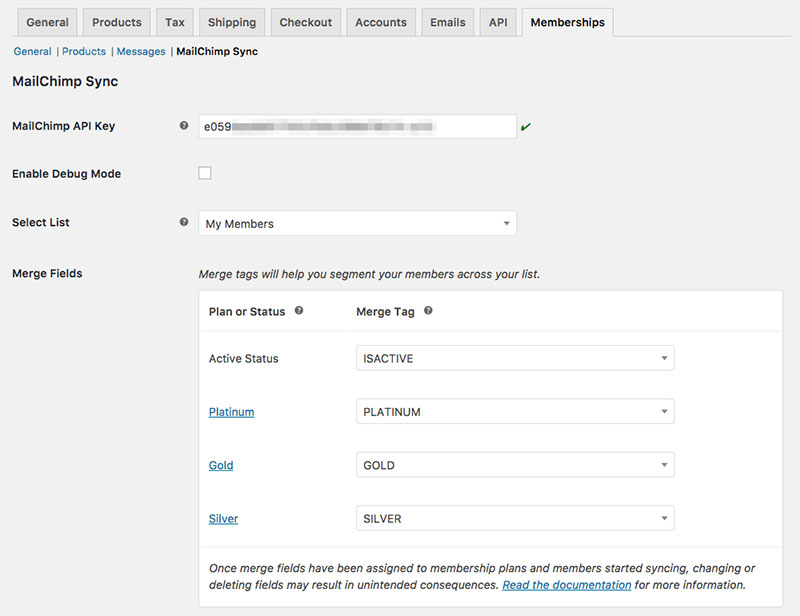Open the API tab
800x616 pixels.
[498, 22]
